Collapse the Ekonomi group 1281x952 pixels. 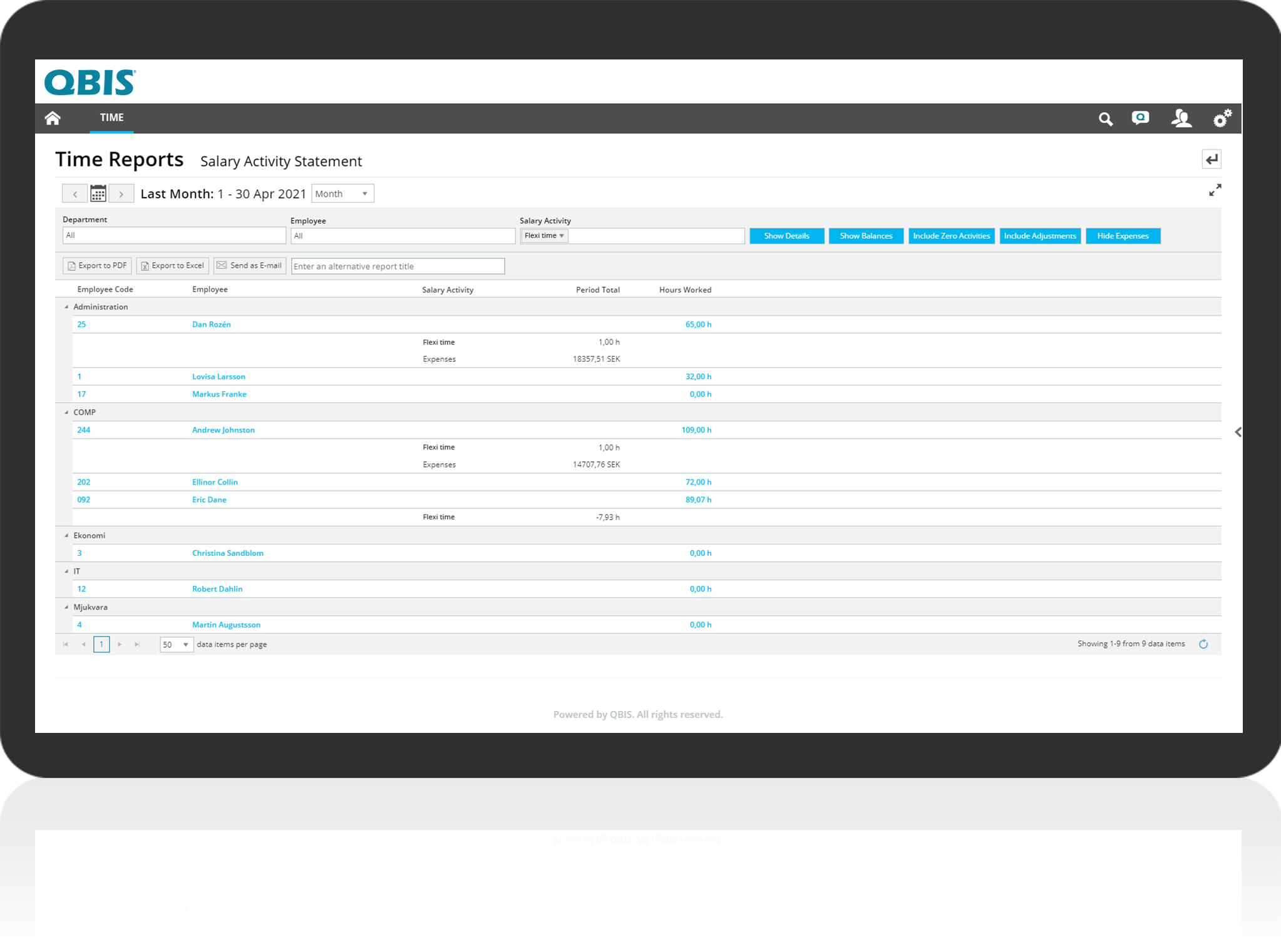(66, 536)
